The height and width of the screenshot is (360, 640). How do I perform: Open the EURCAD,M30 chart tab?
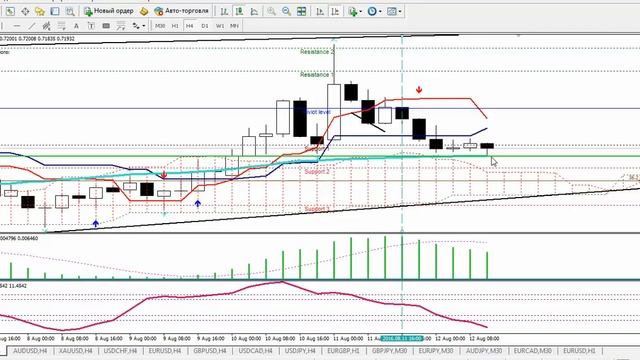point(532,351)
